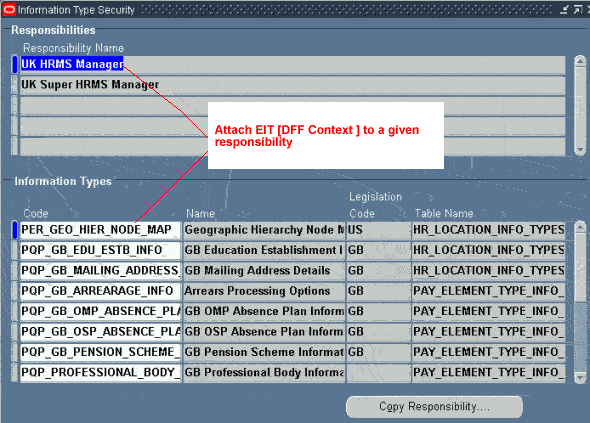
Task: Click the Copy Responsibility button
Action: coord(434,406)
